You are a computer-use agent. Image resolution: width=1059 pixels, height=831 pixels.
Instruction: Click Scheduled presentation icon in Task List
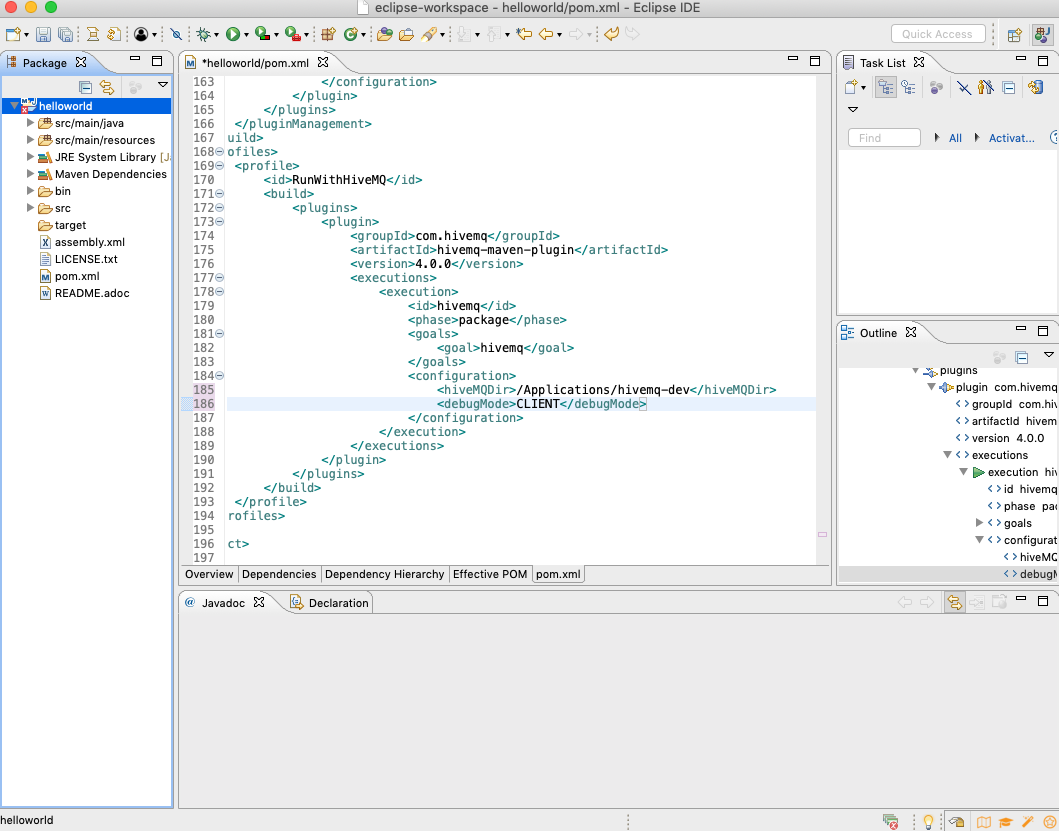click(x=908, y=87)
